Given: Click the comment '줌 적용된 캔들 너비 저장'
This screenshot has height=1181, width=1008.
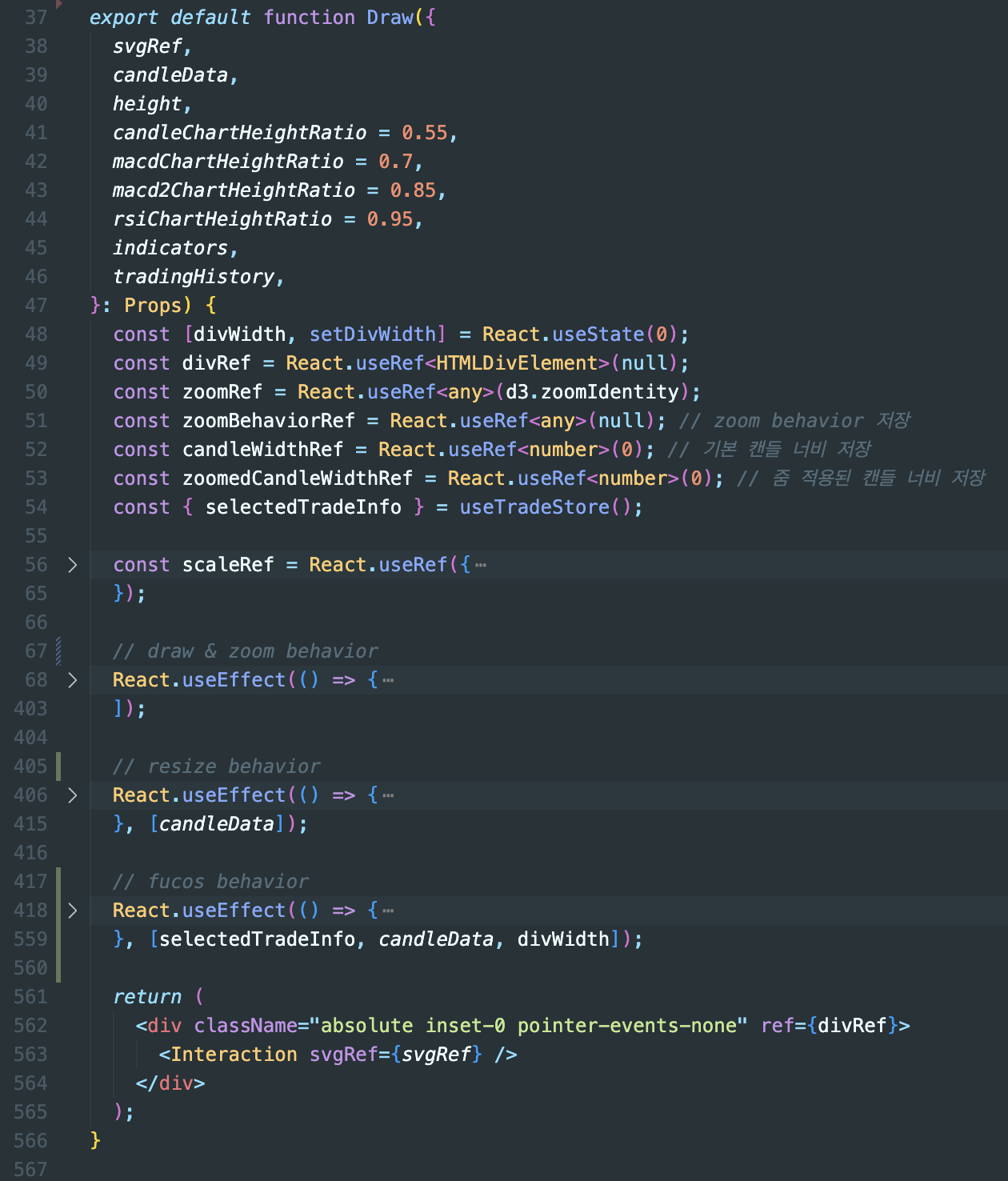Looking at the screenshot, I should tap(879, 478).
